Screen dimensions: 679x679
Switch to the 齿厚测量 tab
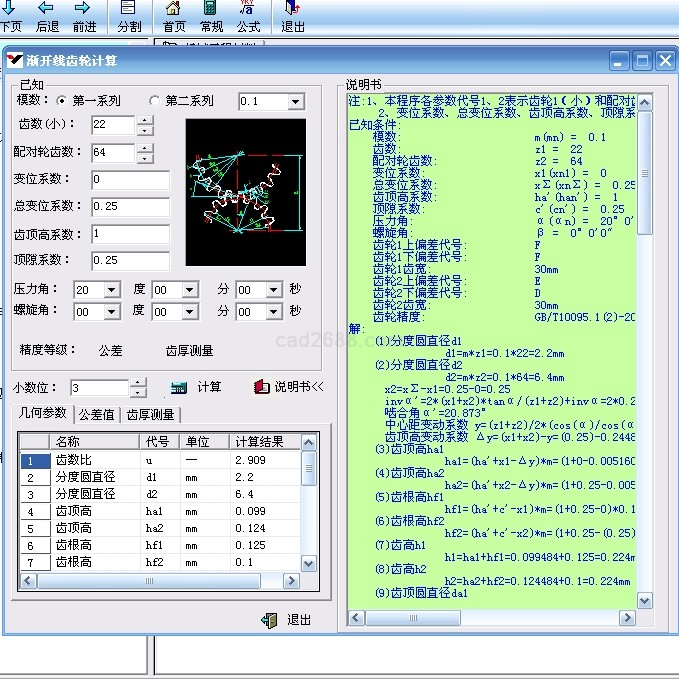(x=150, y=415)
